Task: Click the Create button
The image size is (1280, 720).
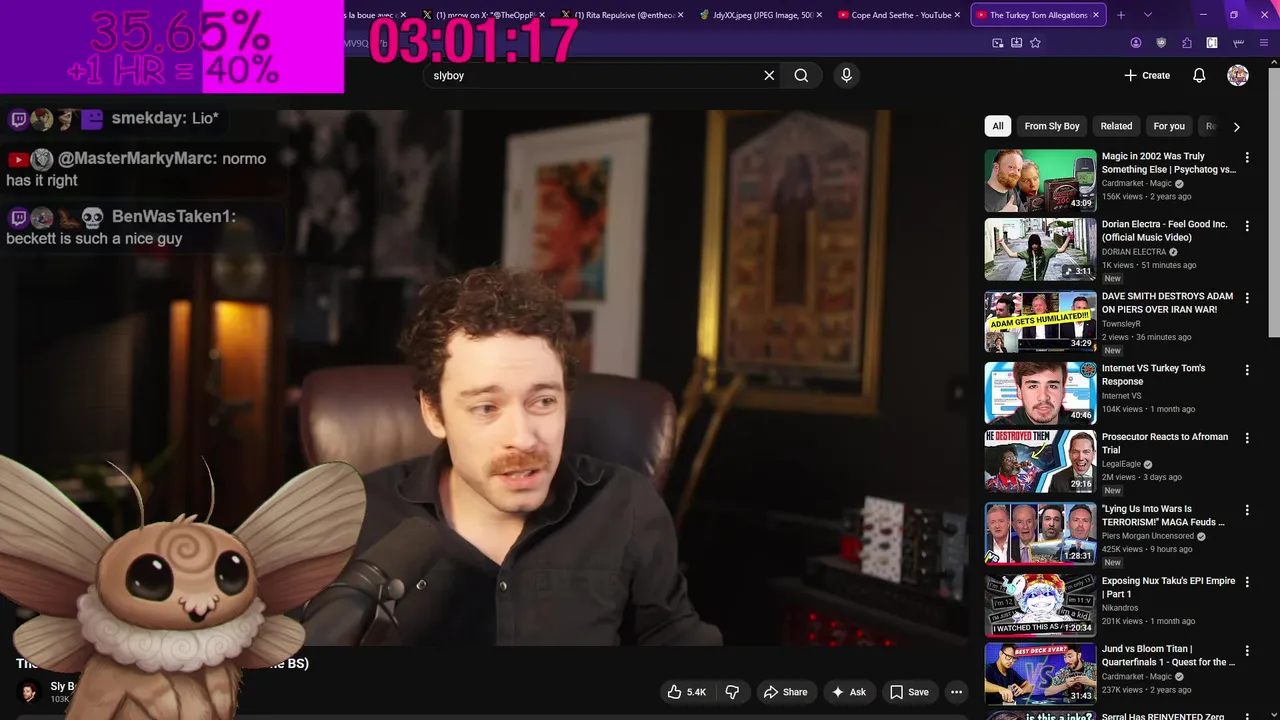Action: (x=1147, y=75)
